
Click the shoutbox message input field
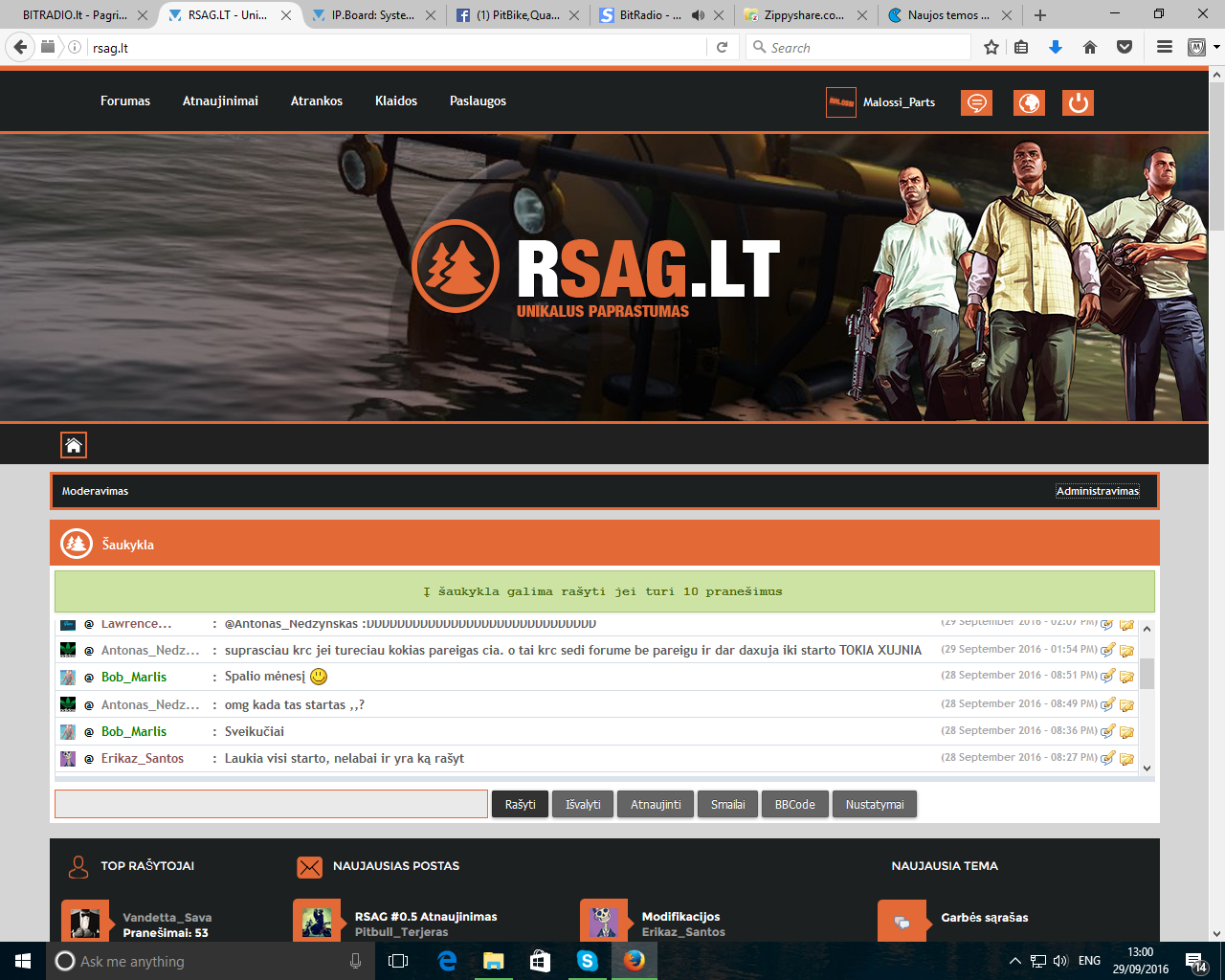coord(271,804)
